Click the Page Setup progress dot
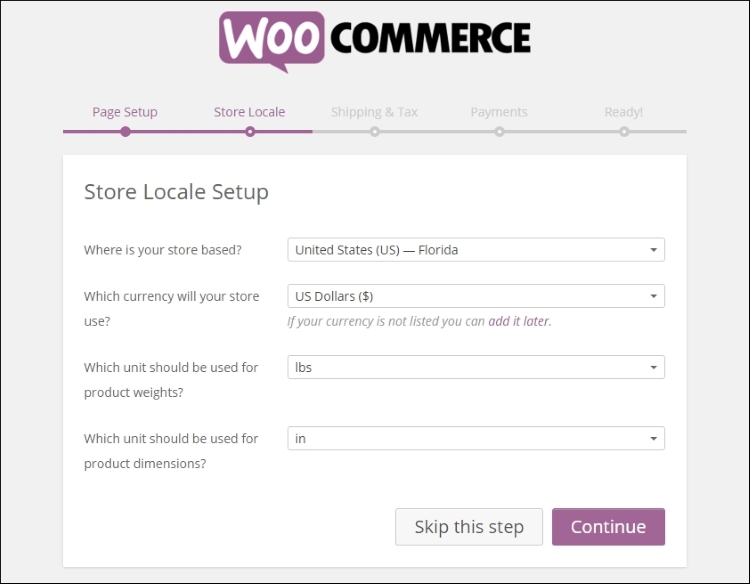This screenshot has width=750, height=584. (125, 131)
